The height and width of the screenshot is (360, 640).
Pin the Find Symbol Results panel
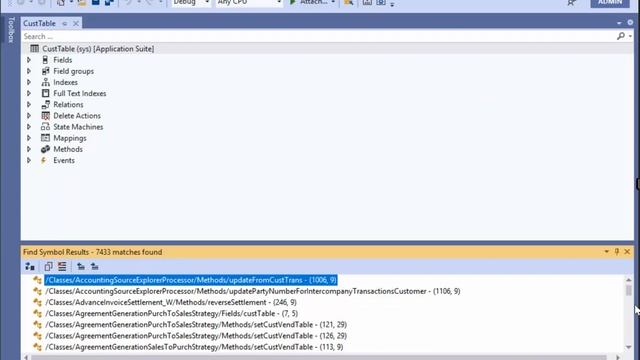617,252
